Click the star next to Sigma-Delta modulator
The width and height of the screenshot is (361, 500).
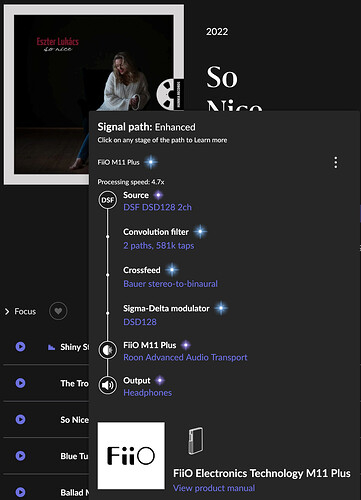point(221,308)
